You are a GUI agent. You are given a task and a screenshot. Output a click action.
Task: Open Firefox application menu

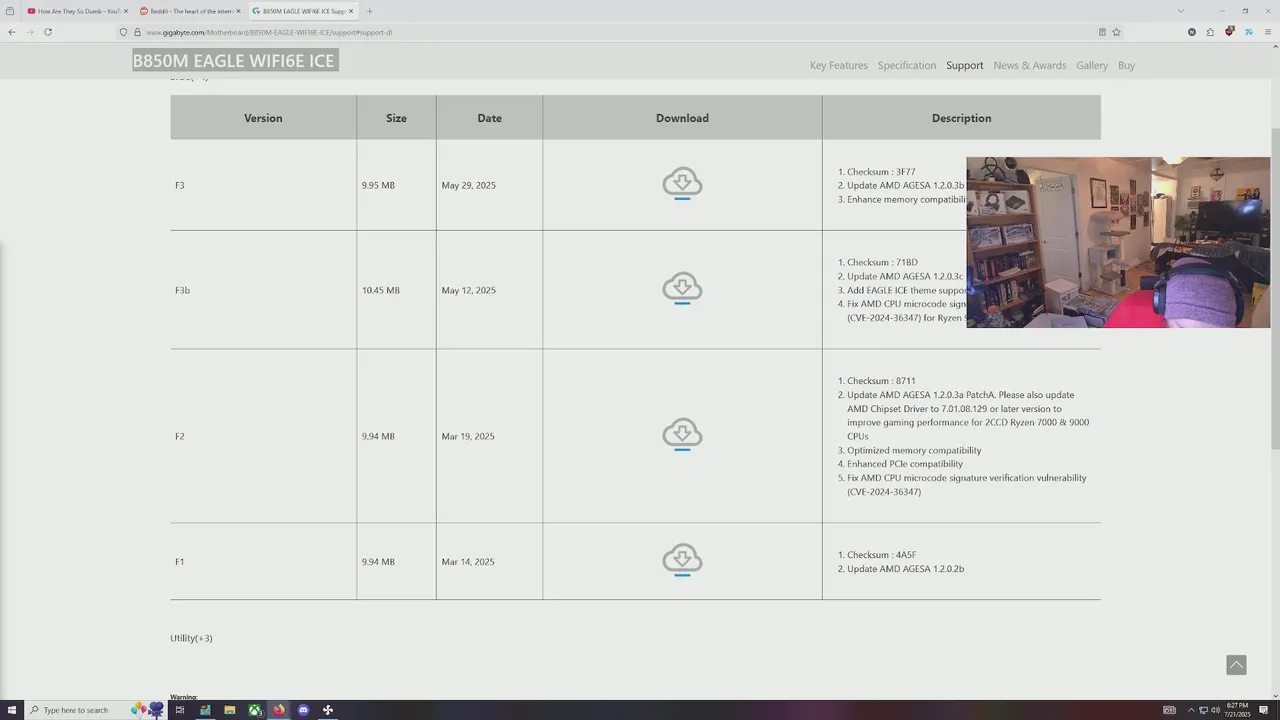1267,32
